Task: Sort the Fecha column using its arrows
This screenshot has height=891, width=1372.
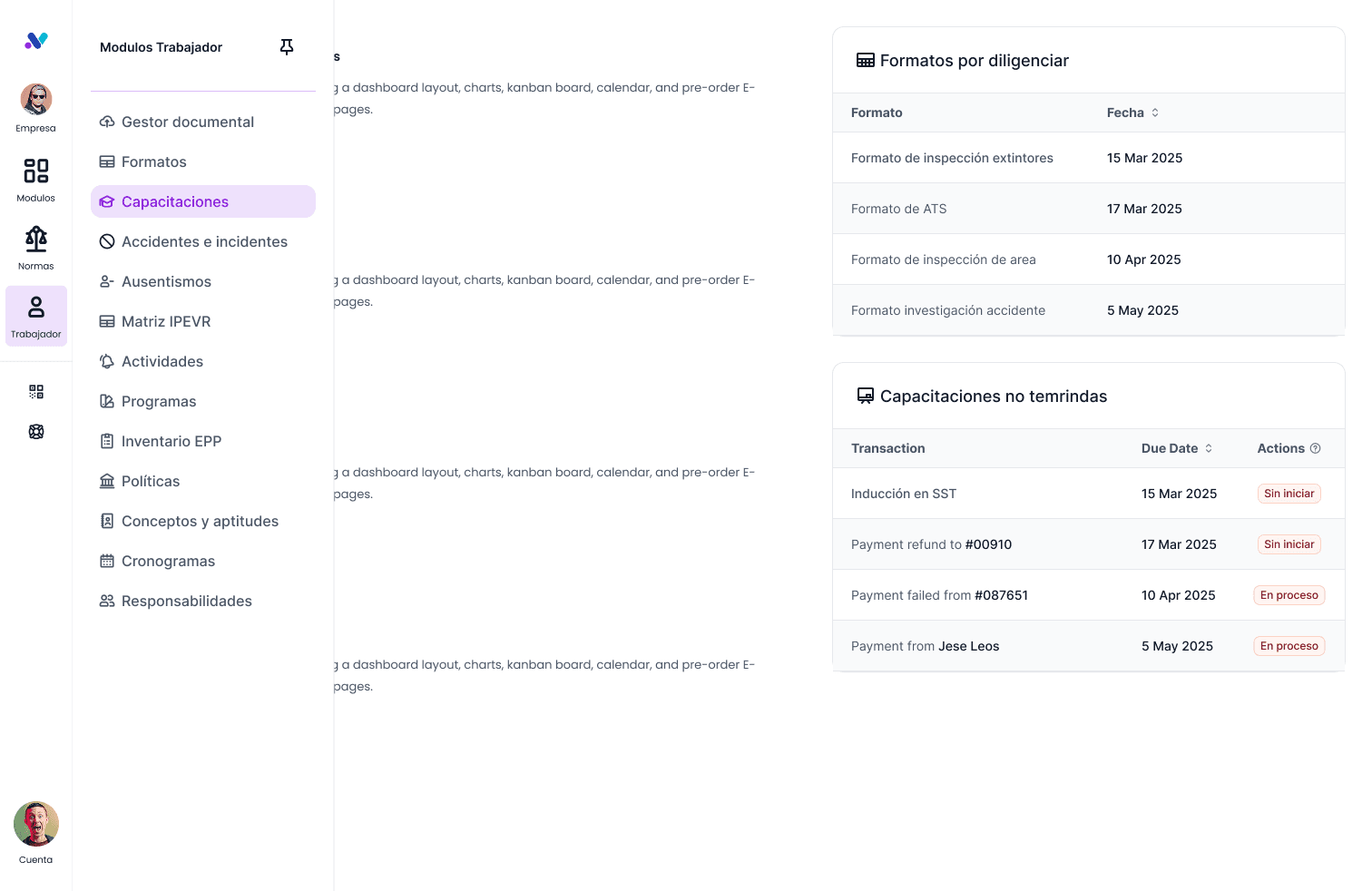Action: (x=1154, y=112)
